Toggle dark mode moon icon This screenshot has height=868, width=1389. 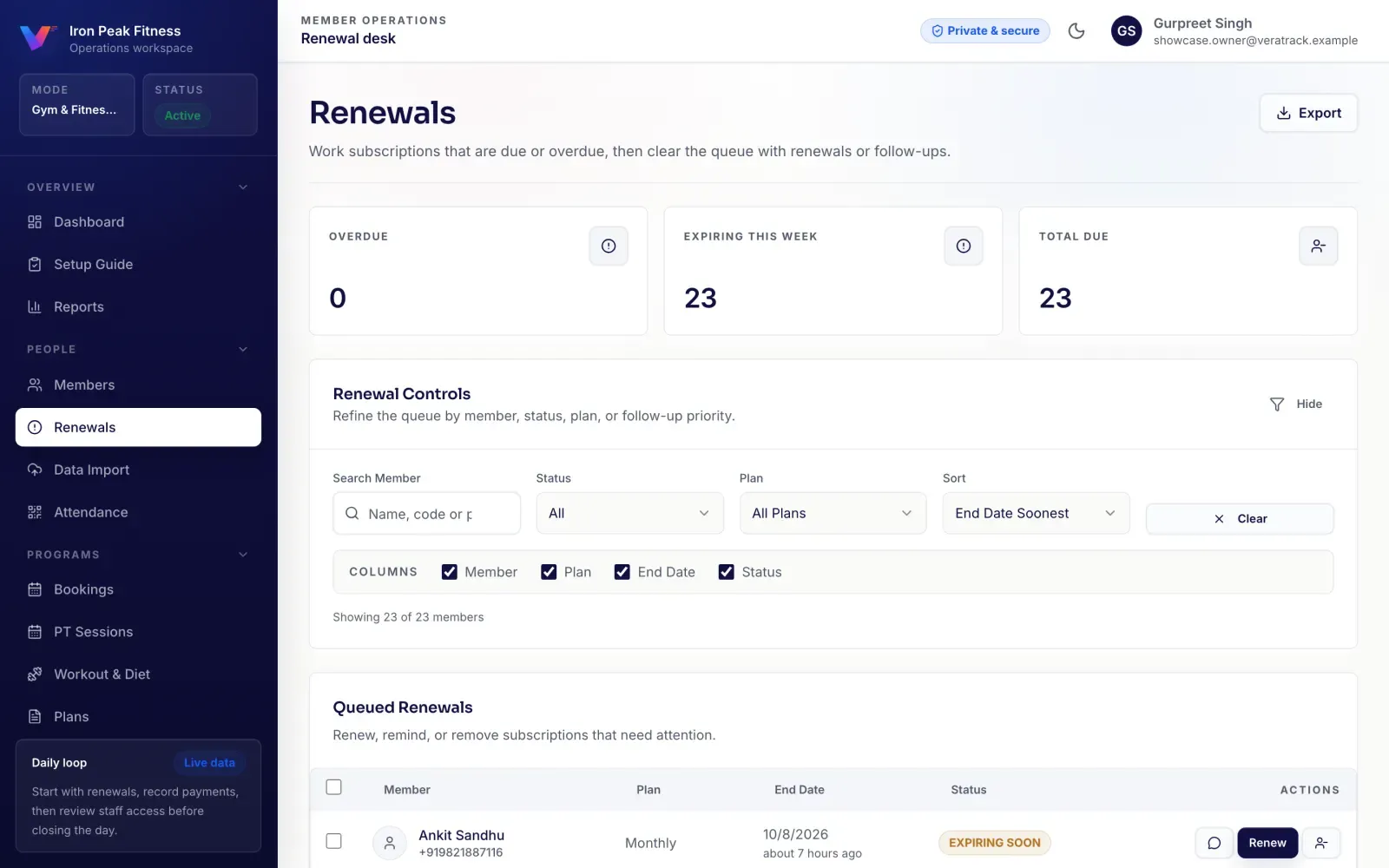point(1076,31)
